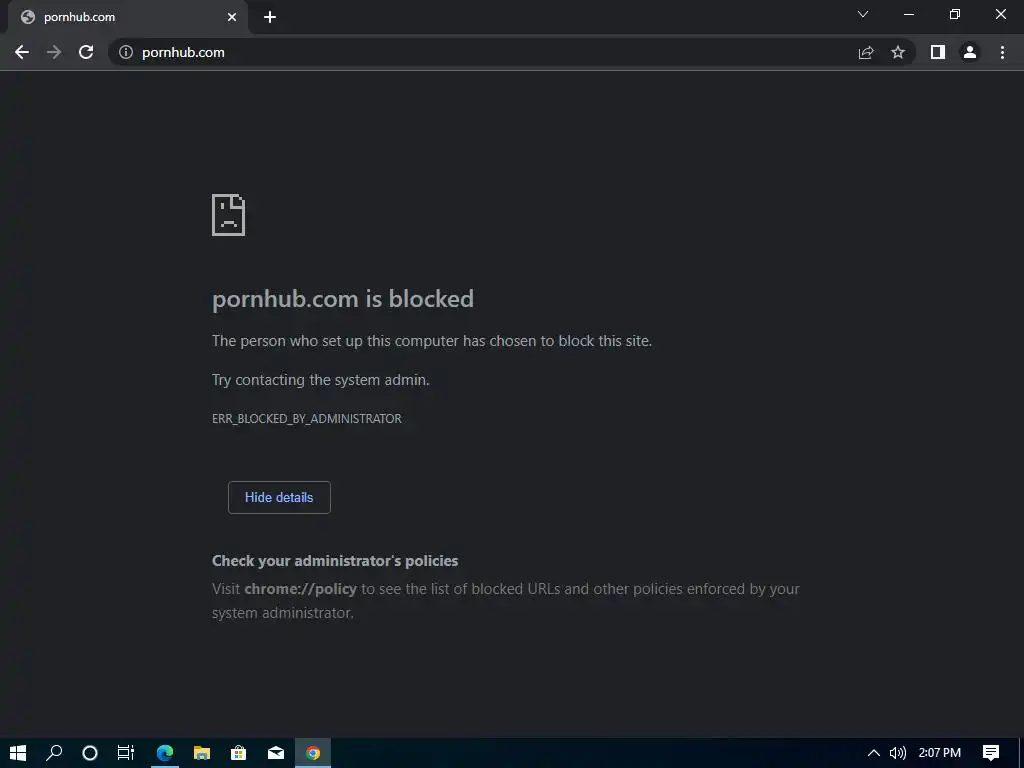Open Mail app from taskbar
Image resolution: width=1024 pixels, height=768 pixels.
(x=276, y=753)
